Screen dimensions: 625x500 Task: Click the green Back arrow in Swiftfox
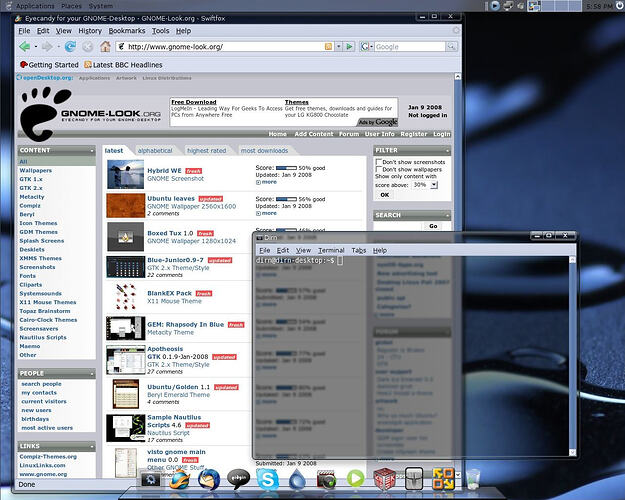[x=25, y=47]
